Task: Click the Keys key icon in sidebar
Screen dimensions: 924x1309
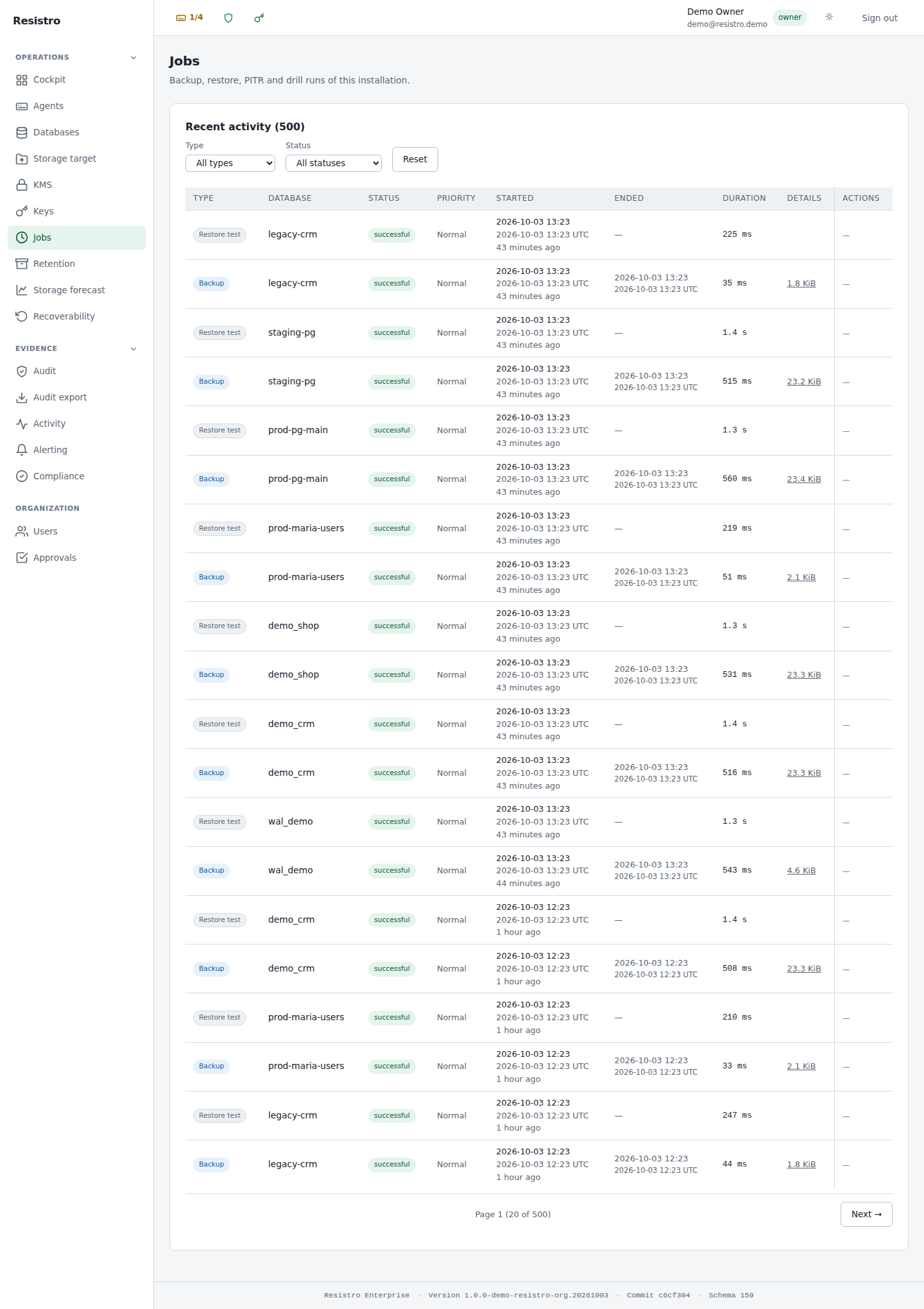Action: (22, 212)
